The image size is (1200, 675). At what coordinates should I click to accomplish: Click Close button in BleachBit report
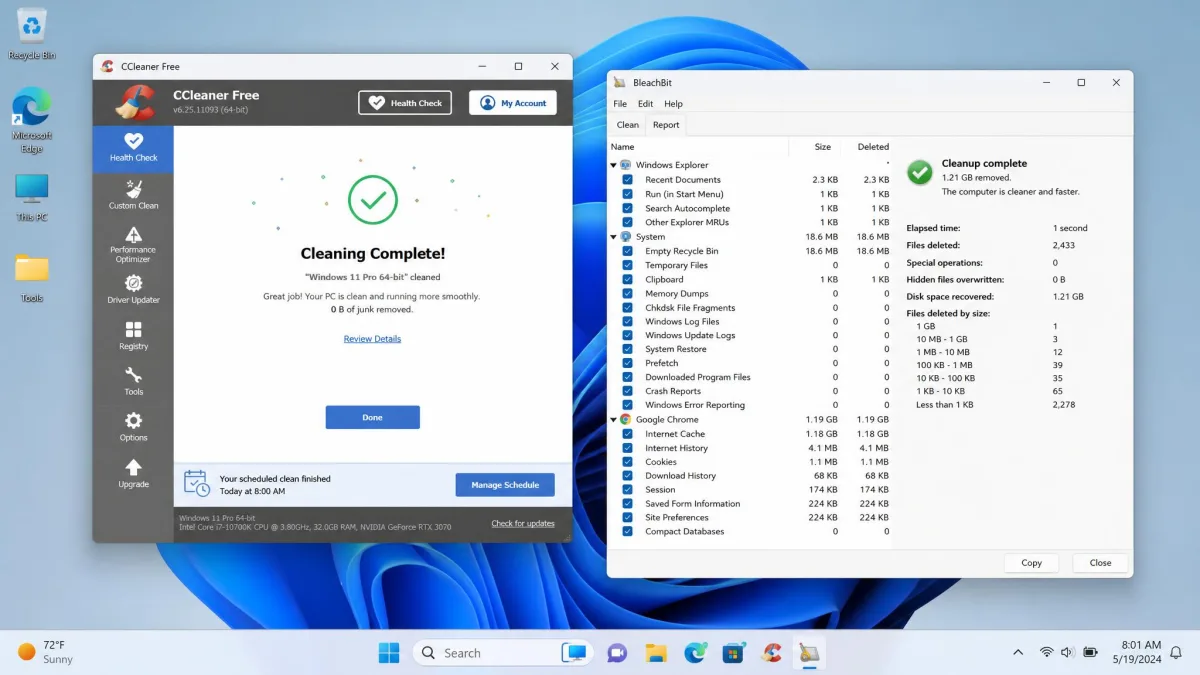[1101, 563]
